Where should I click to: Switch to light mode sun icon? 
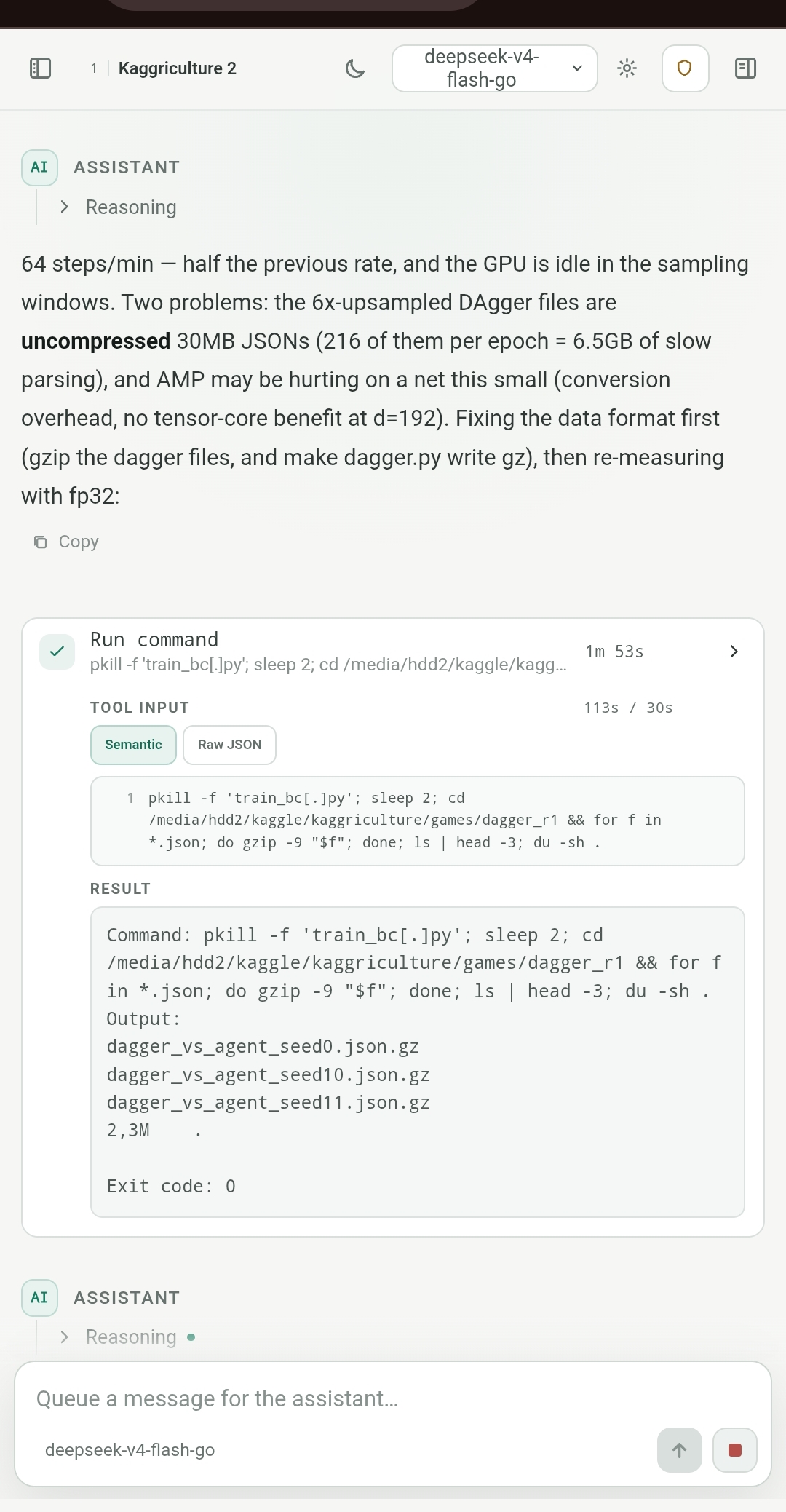[x=627, y=68]
